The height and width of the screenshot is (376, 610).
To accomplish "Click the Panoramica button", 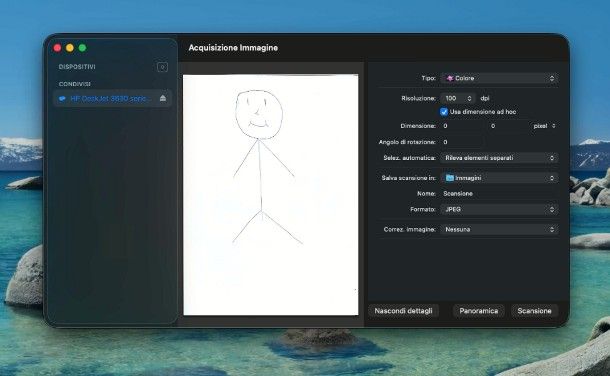I will pos(479,311).
